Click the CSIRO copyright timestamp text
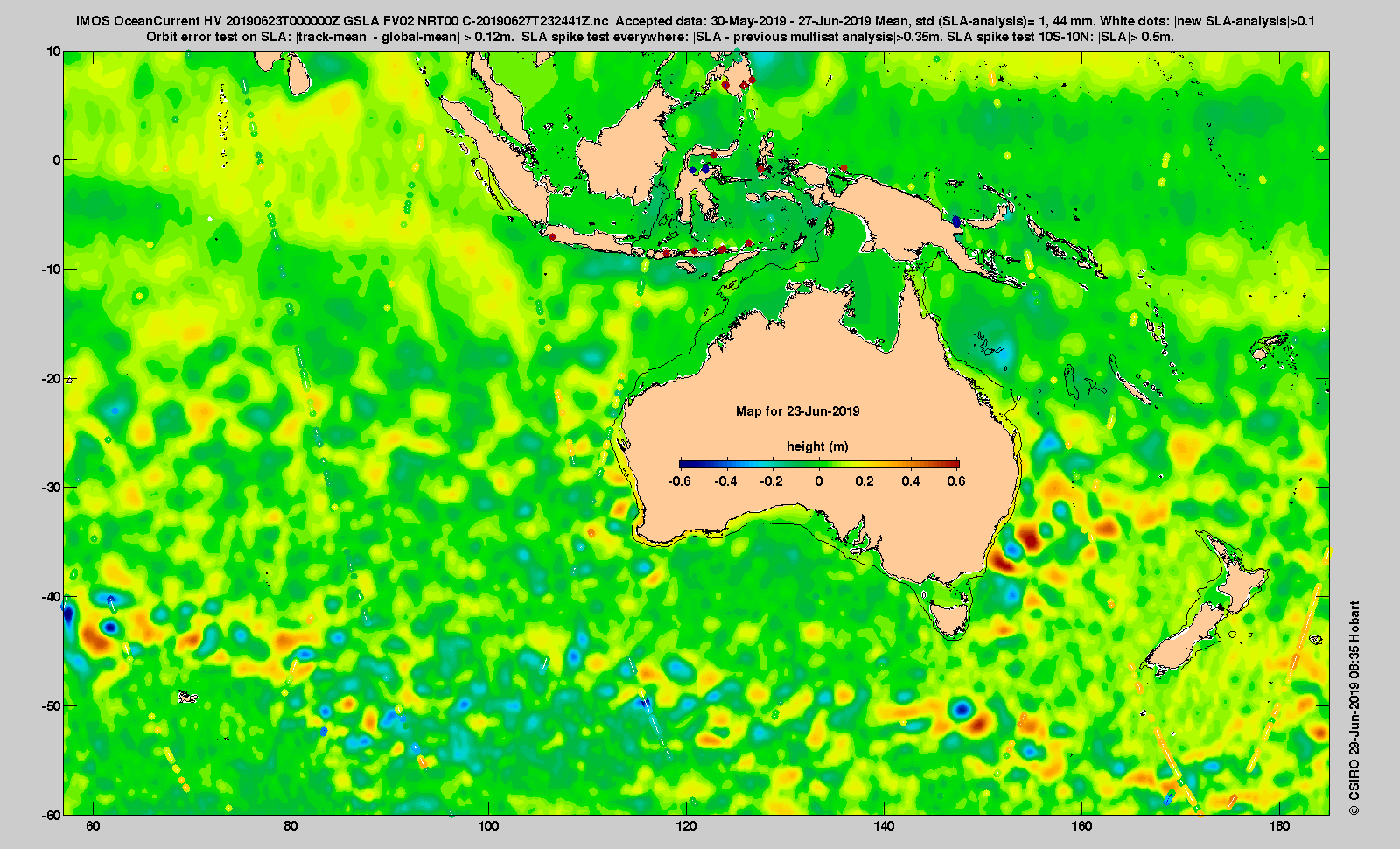 pos(1354,707)
